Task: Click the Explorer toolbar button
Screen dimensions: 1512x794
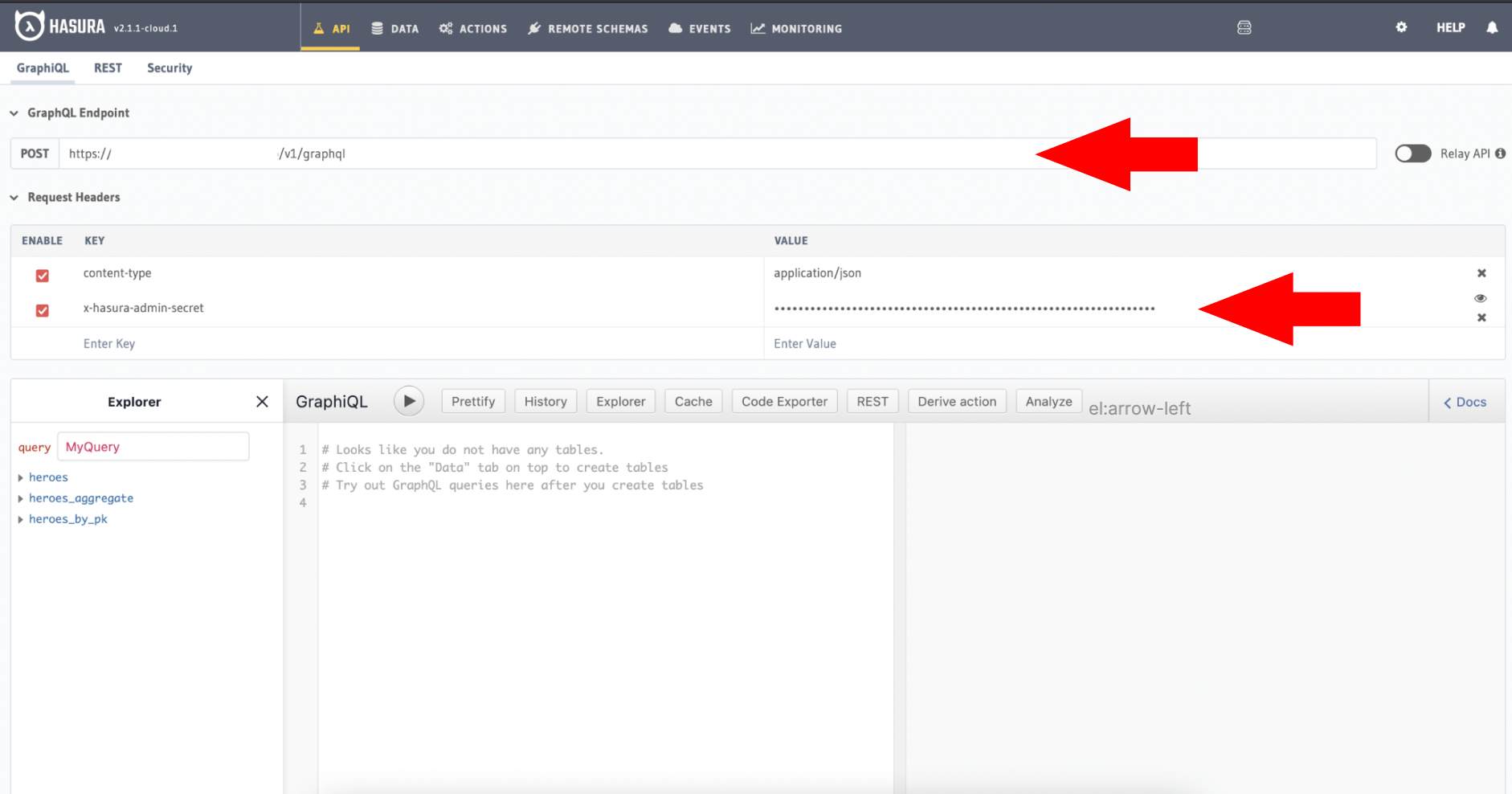Action: [x=620, y=401]
